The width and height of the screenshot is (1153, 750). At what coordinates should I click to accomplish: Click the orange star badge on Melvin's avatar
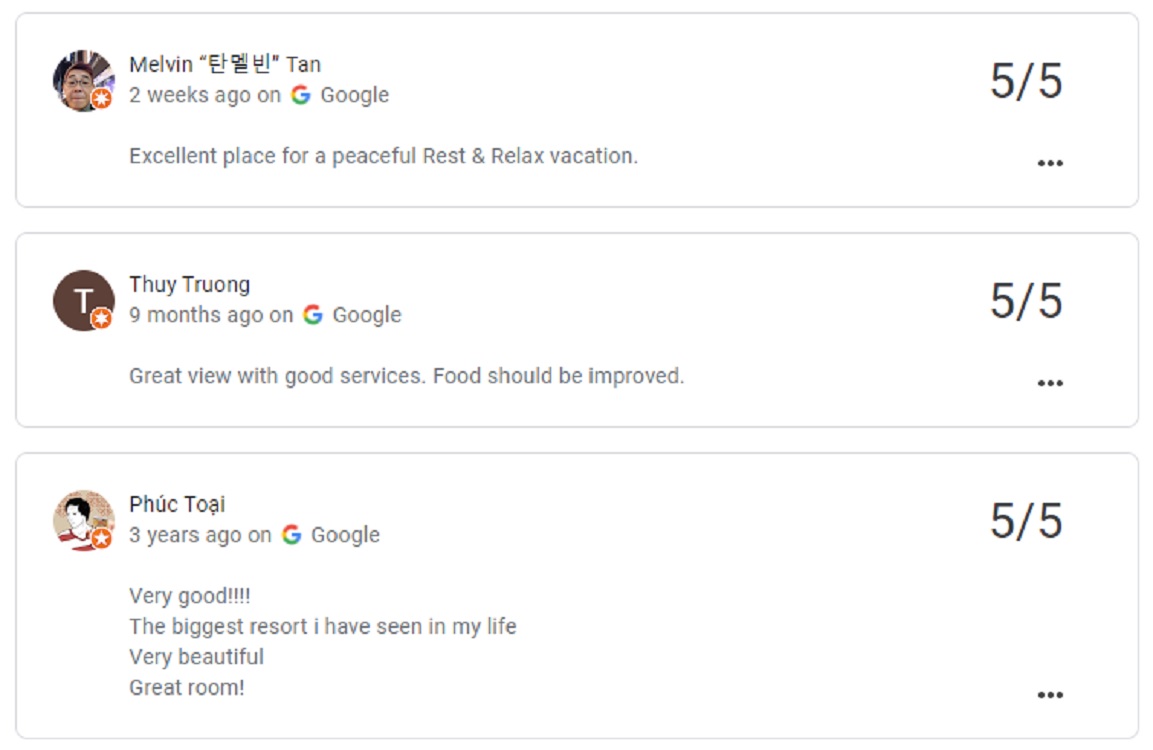[x=102, y=99]
